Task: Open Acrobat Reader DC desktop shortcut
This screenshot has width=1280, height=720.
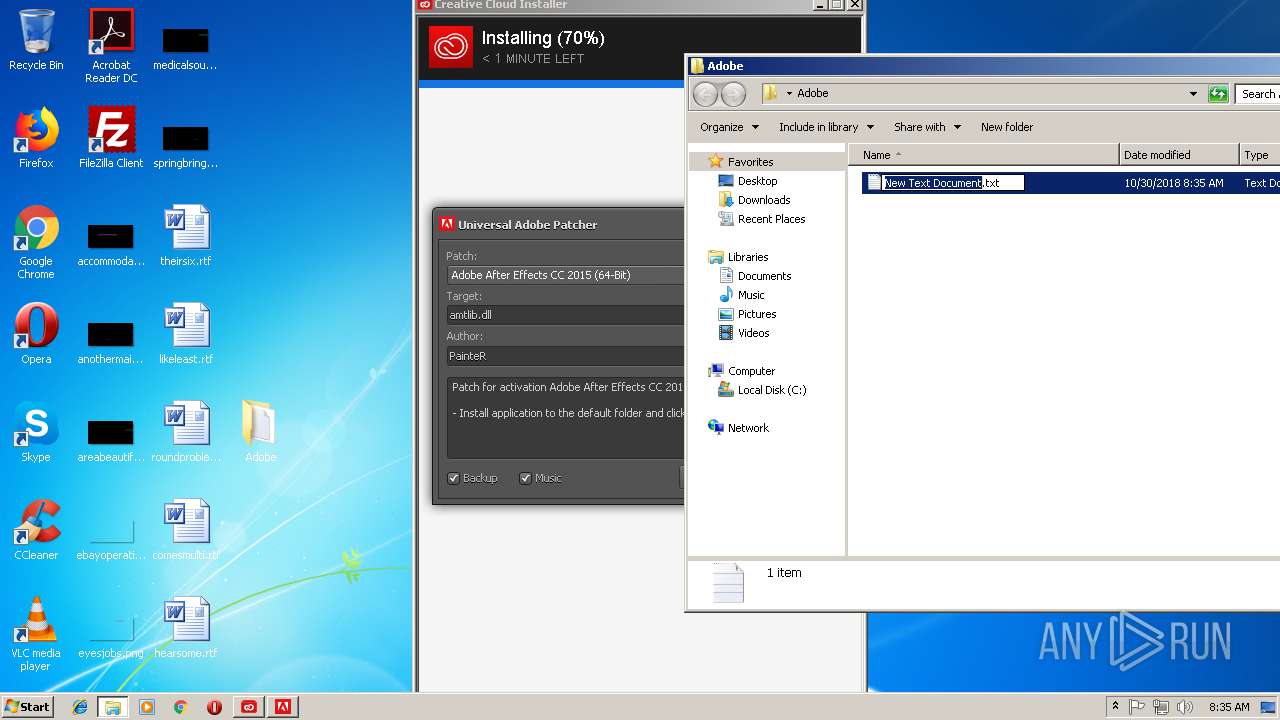Action: click(x=111, y=46)
